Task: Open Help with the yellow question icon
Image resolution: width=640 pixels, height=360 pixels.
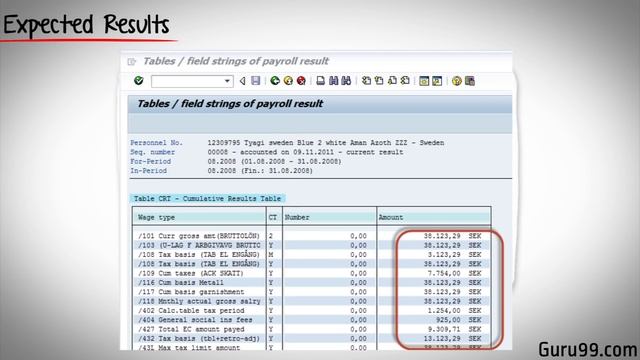Action: coord(456,81)
